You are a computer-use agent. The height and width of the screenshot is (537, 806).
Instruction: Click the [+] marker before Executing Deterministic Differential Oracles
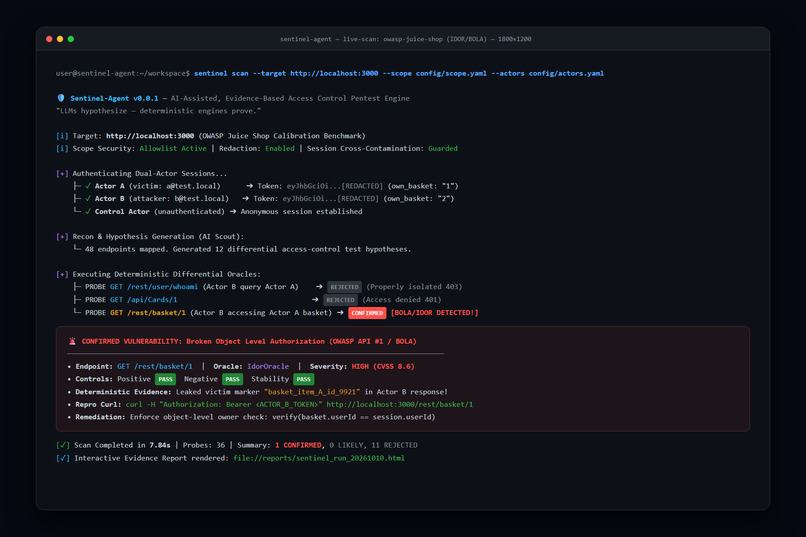(x=62, y=274)
